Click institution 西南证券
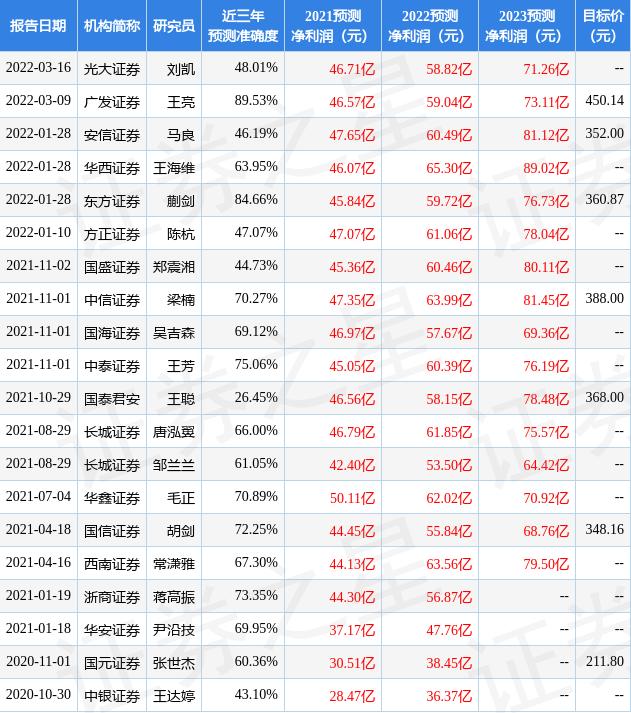Screen dimensions: 631x713 112,564
